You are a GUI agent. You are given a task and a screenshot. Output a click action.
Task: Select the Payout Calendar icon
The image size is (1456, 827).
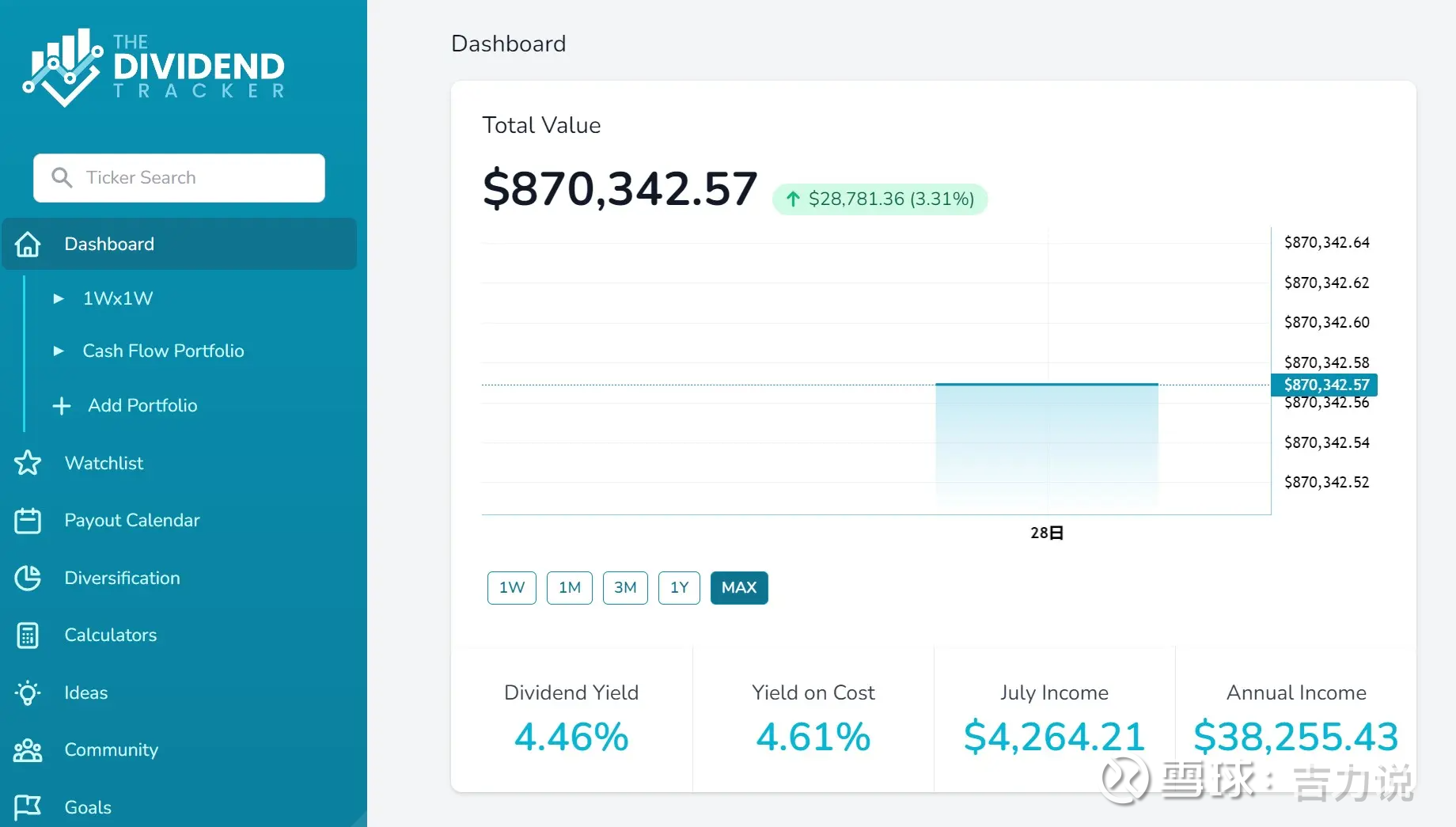[x=28, y=520]
